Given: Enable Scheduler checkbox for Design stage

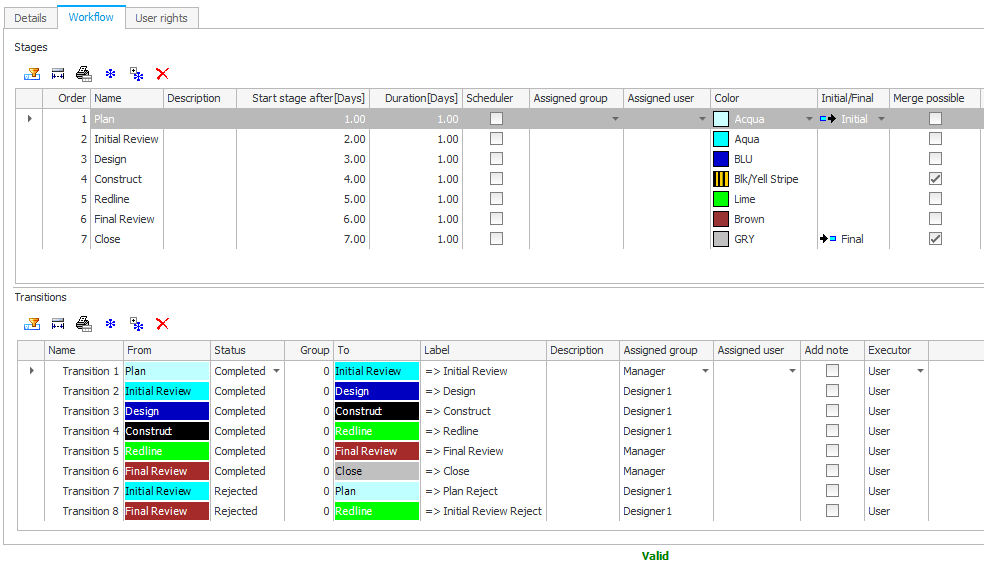Looking at the screenshot, I should click(x=496, y=159).
